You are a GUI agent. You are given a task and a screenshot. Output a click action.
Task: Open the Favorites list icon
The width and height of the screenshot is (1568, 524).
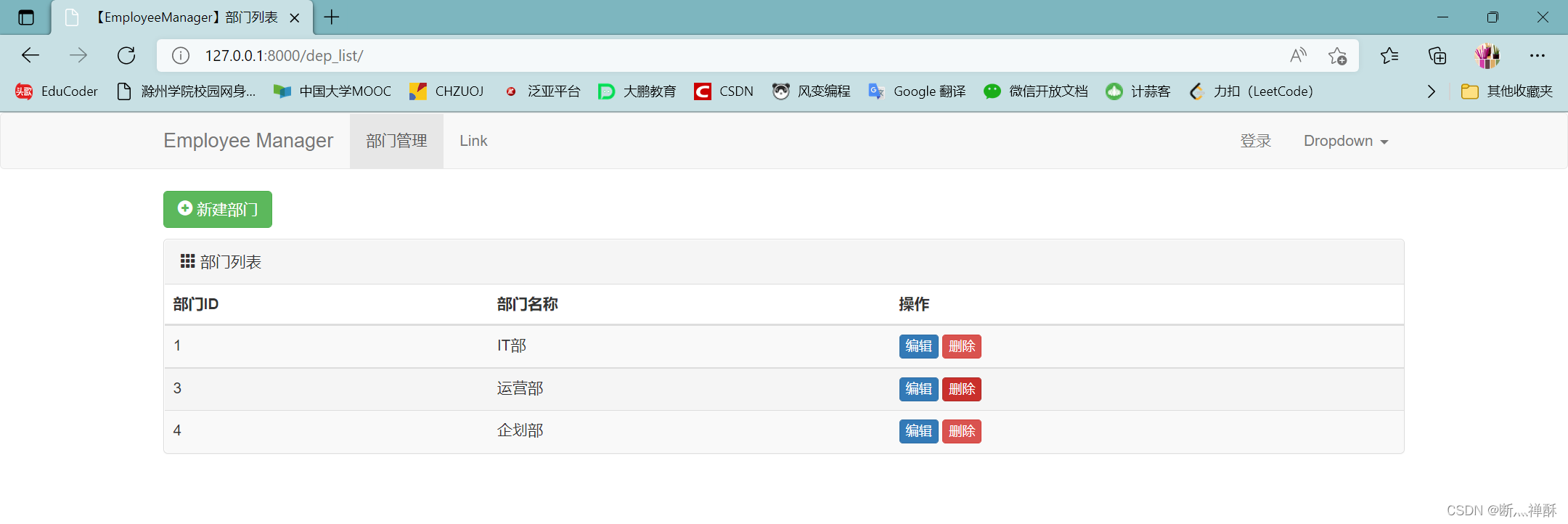[x=1389, y=56]
